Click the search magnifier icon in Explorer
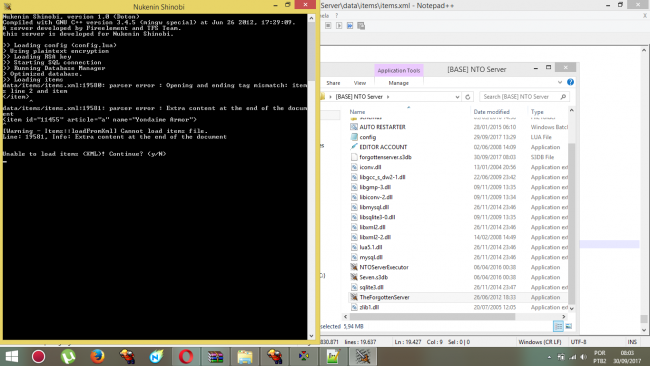This screenshot has width=650, height=366. click(x=563, y=97)
